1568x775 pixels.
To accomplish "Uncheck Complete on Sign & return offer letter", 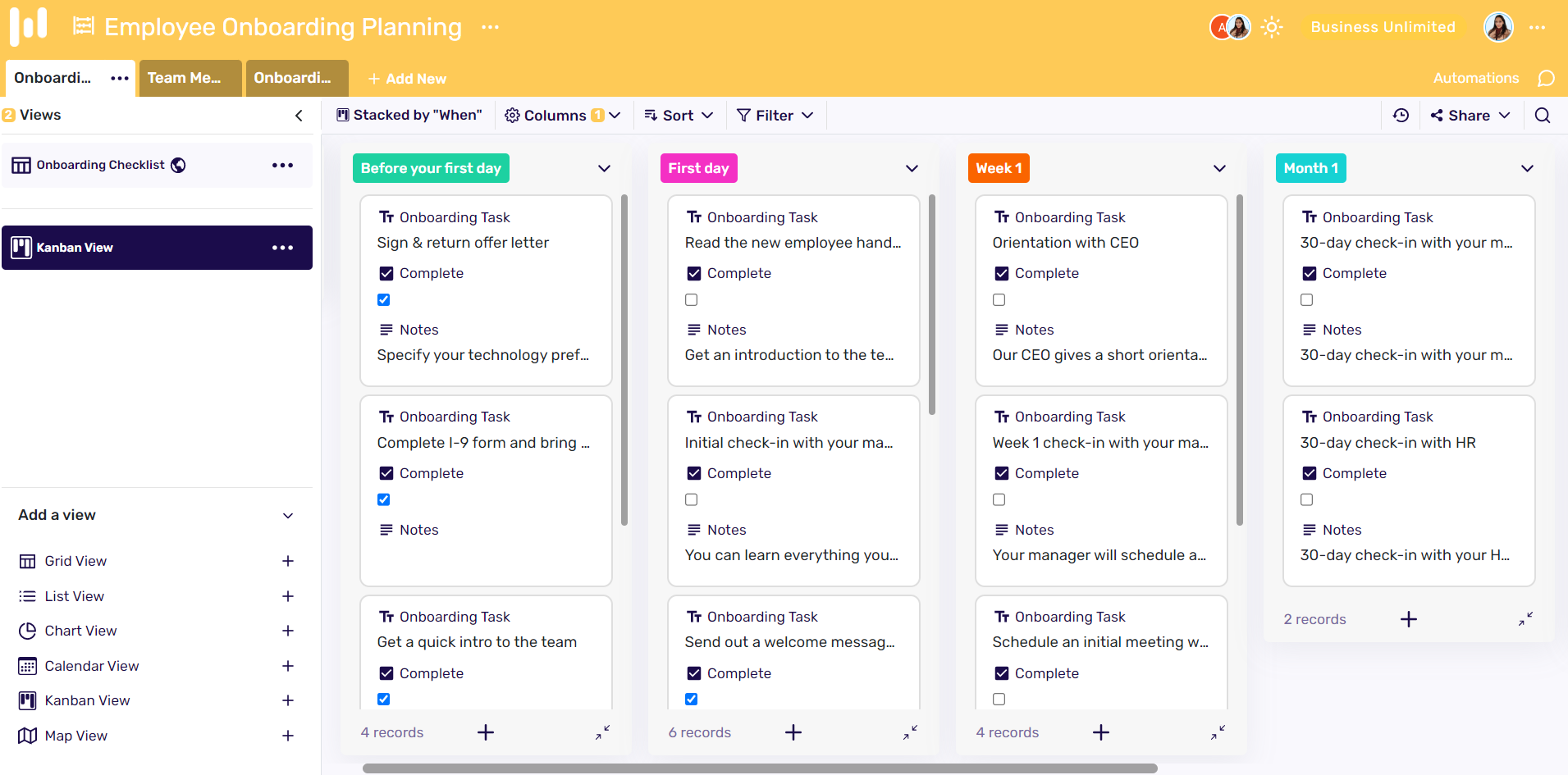I will click(386, 273).
